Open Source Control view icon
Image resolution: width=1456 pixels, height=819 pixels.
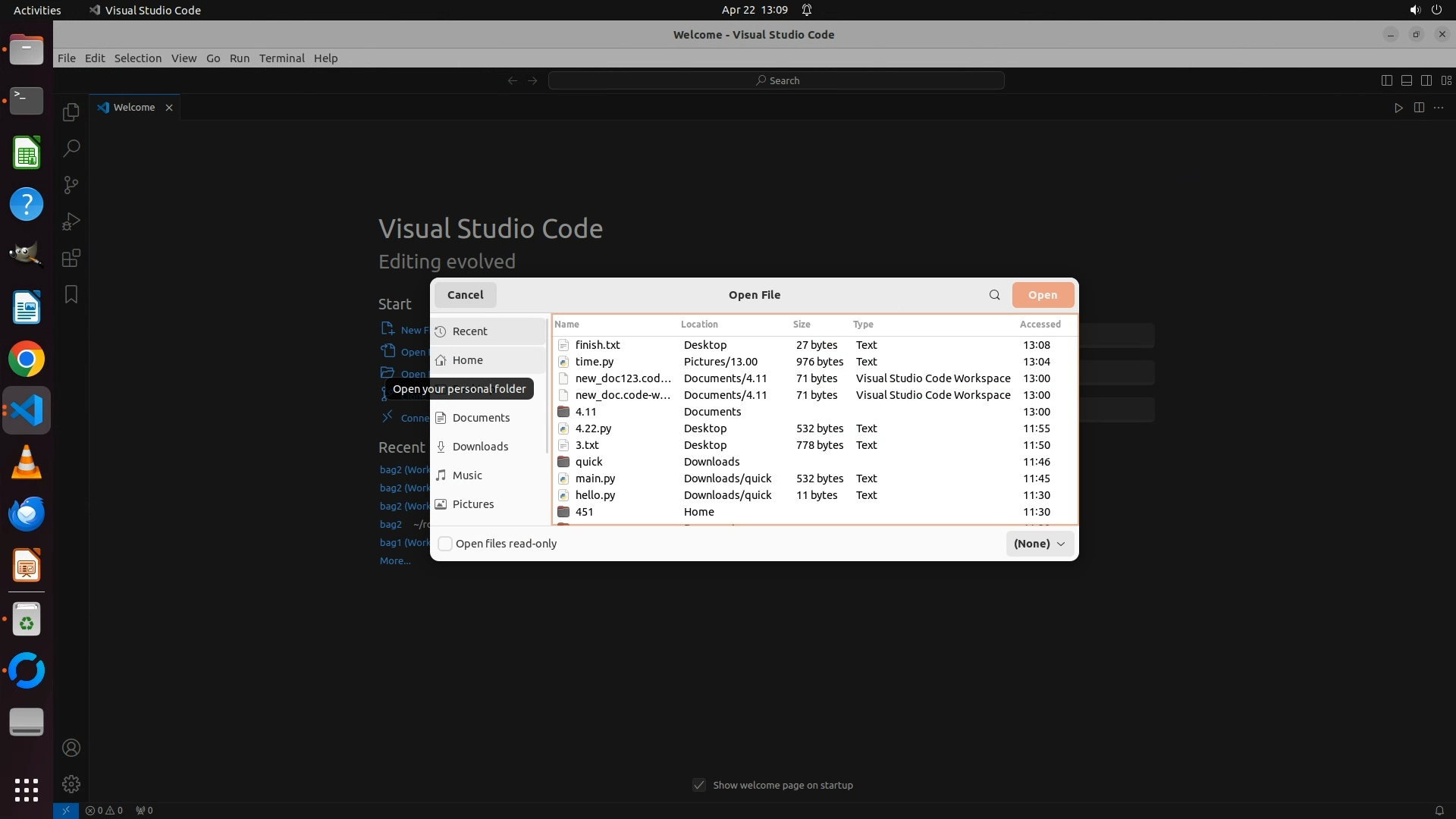point(71,185)
